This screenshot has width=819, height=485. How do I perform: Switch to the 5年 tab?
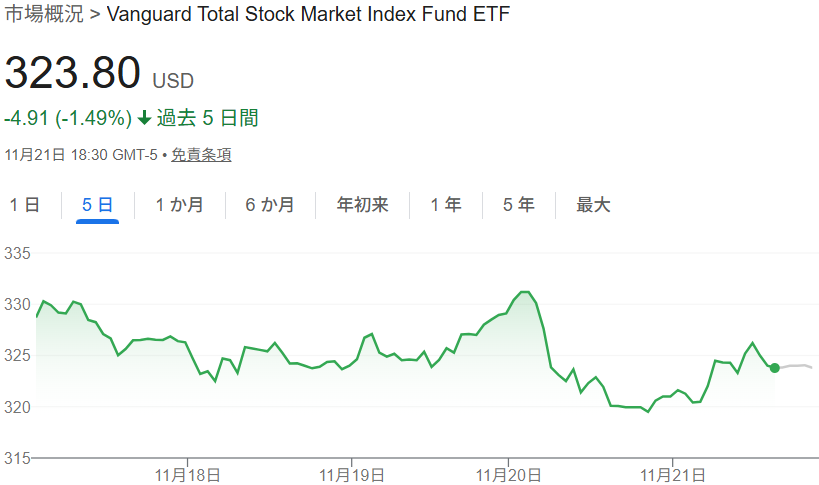click(518, 205)
